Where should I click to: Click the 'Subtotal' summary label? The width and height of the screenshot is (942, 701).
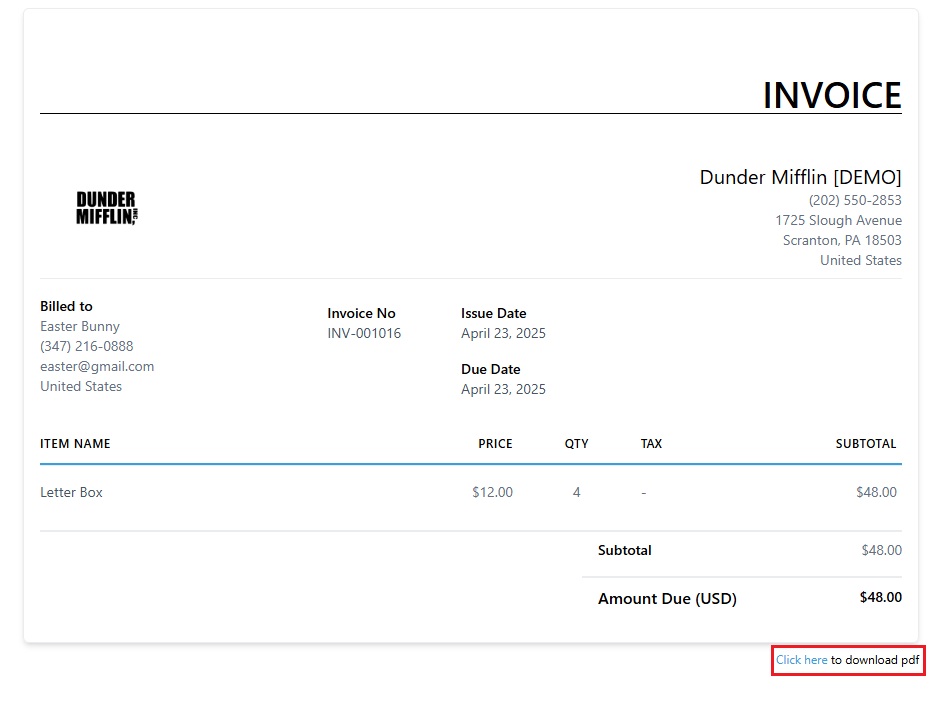point(624,550)
